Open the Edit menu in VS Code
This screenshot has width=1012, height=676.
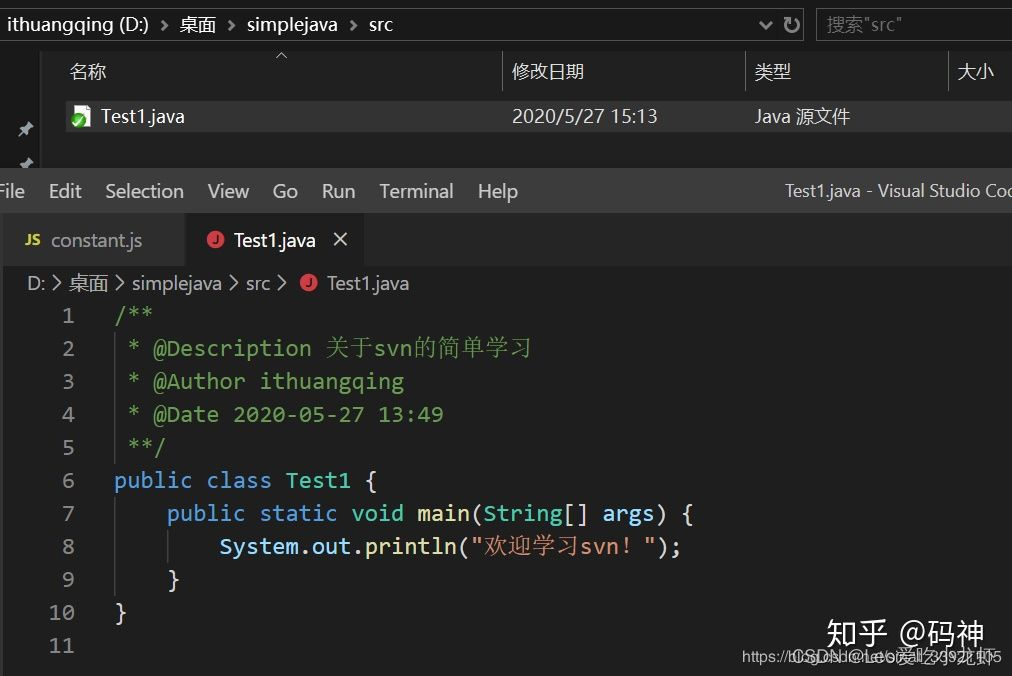[x=65, y=191]
